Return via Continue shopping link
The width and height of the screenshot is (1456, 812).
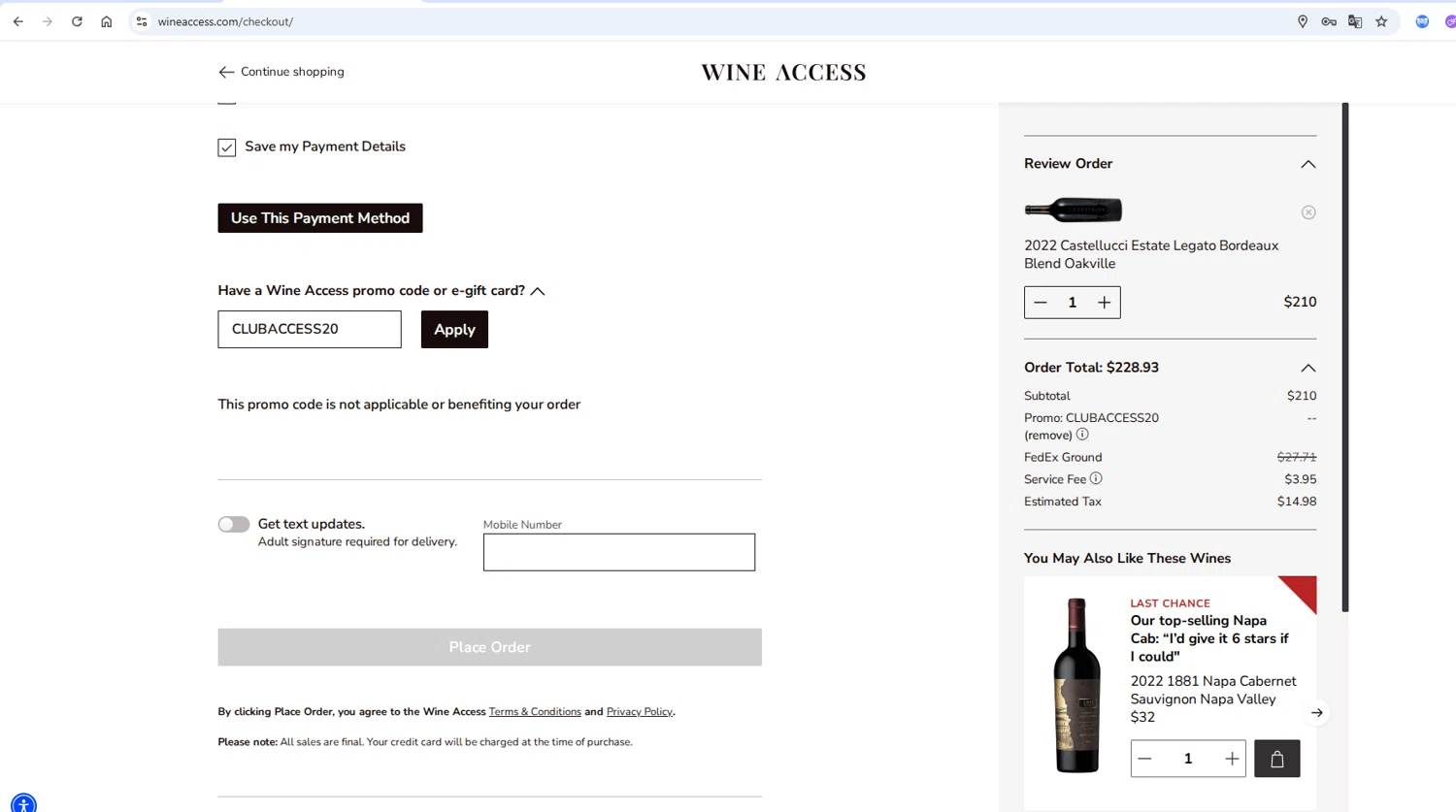(281, 72)
